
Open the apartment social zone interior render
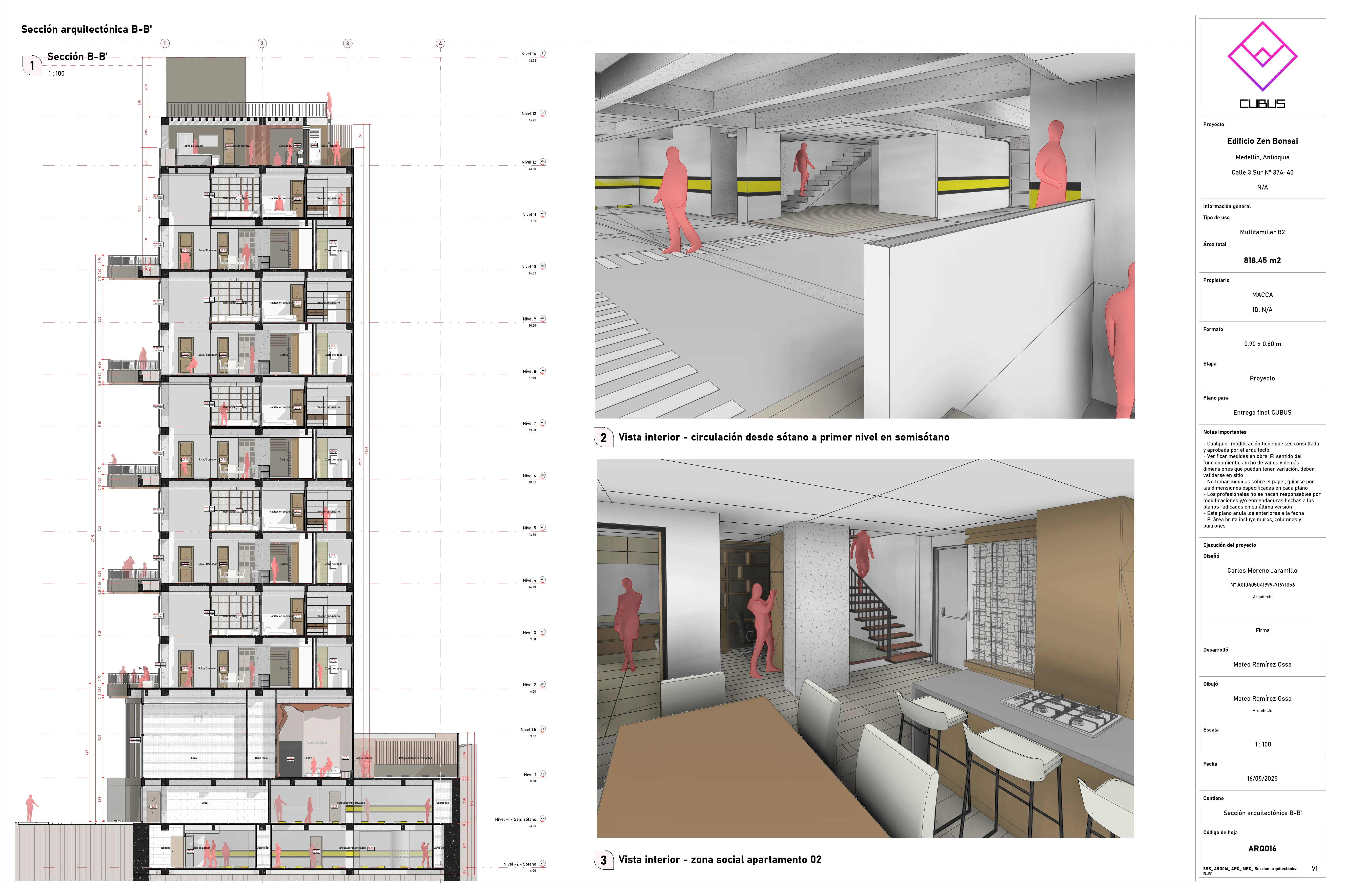point(865,649)
